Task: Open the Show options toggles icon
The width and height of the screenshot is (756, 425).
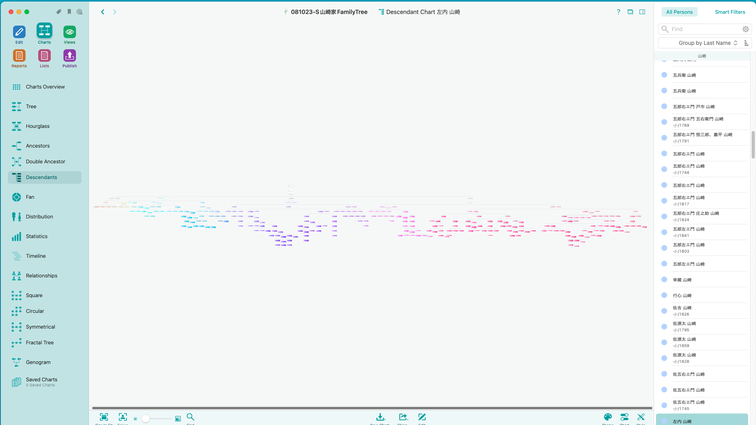Action: (624, 418)
